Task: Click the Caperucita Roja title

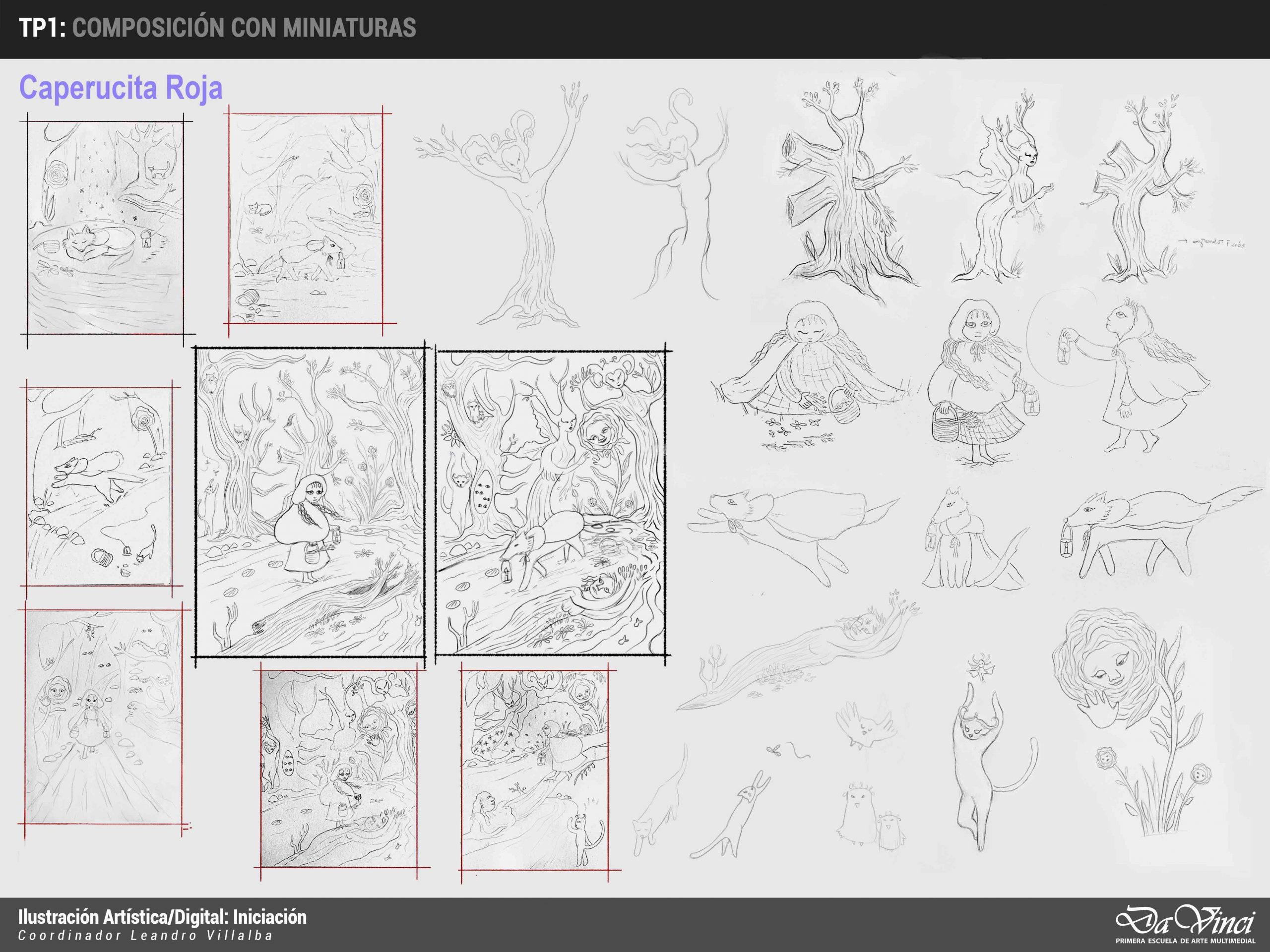Action: pos(121,89)
